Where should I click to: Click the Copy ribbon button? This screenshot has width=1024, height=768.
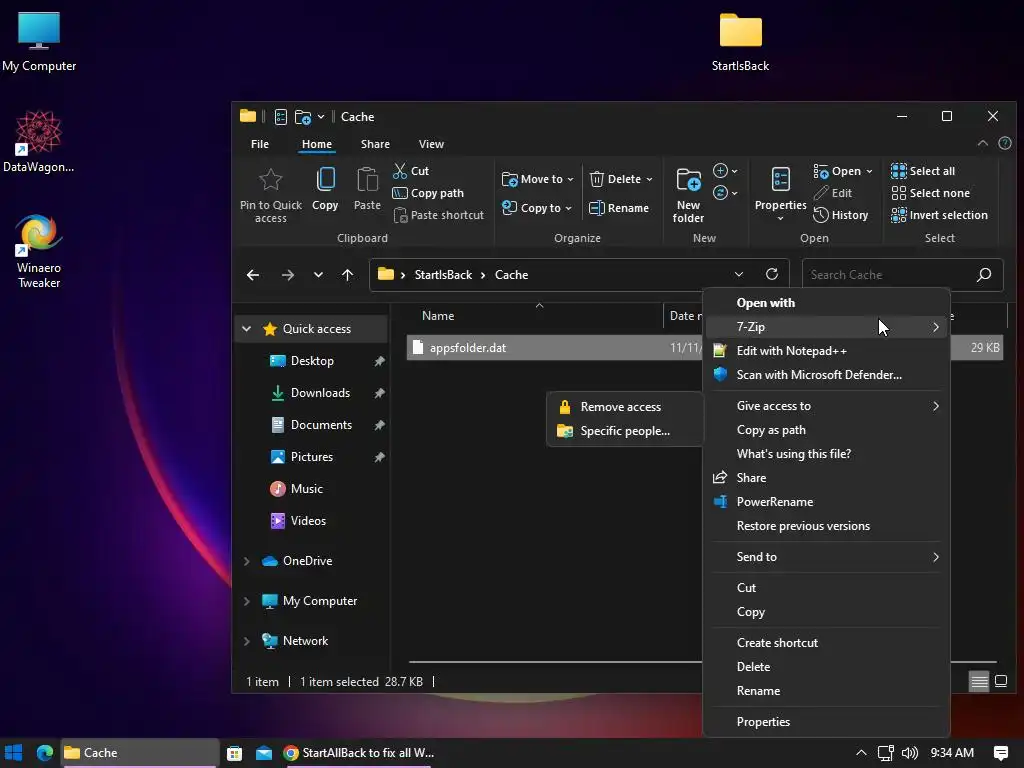pos(325,189)
